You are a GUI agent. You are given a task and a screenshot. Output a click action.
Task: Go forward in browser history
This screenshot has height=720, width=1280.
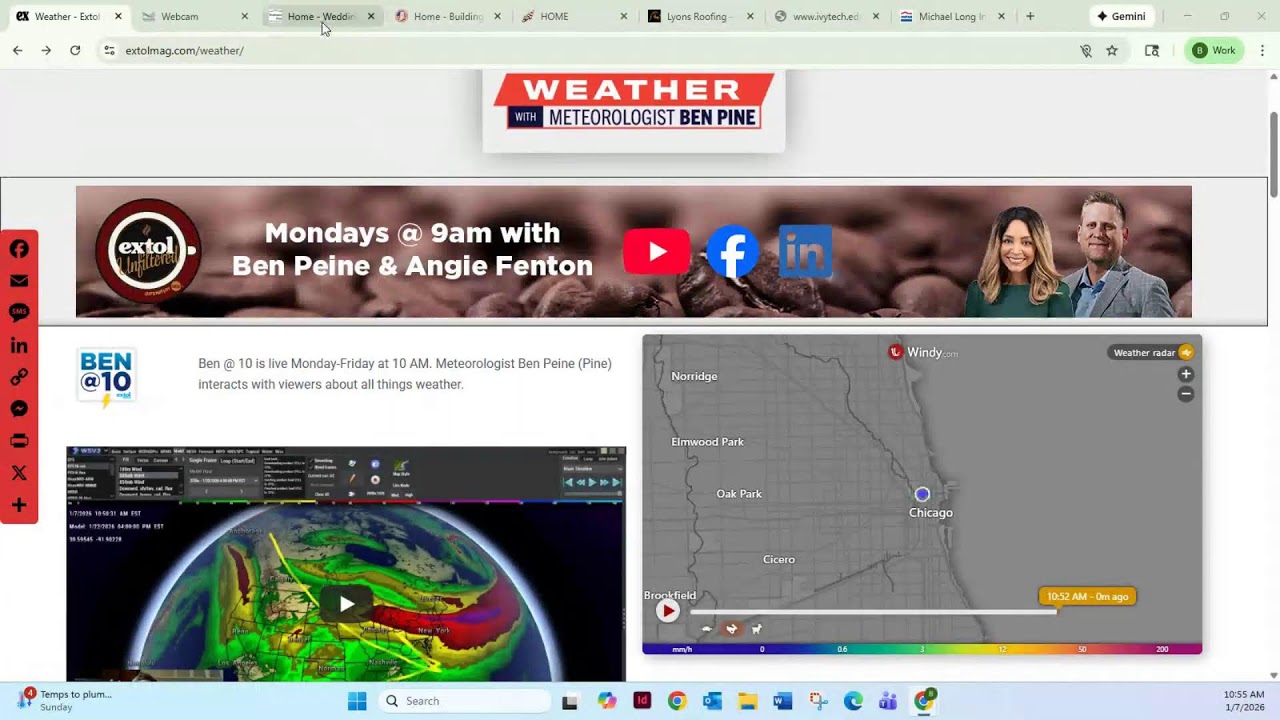[46, 50]
